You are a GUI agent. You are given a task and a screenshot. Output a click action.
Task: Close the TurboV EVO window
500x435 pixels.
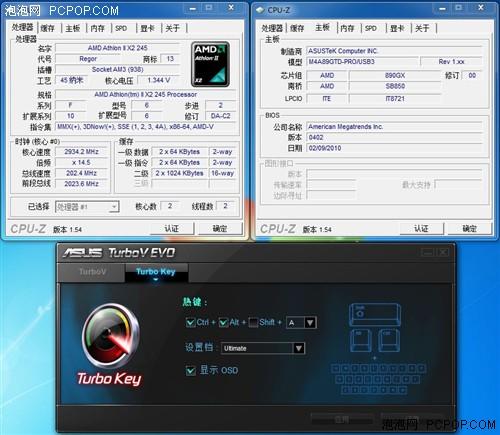443,252
